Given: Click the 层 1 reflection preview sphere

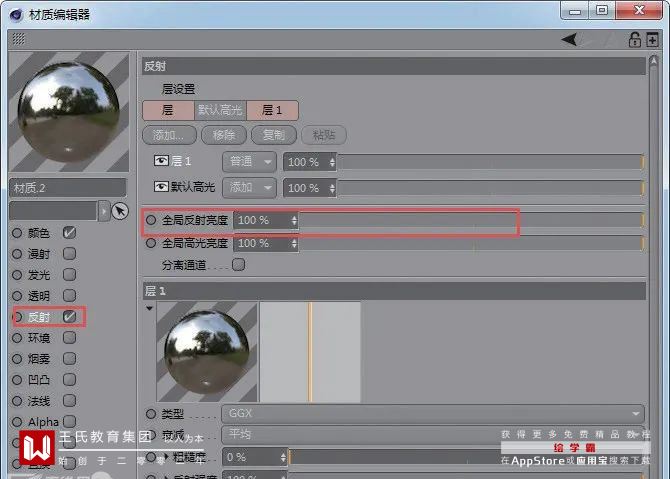Looking at the screenshot, I should 207,352.
